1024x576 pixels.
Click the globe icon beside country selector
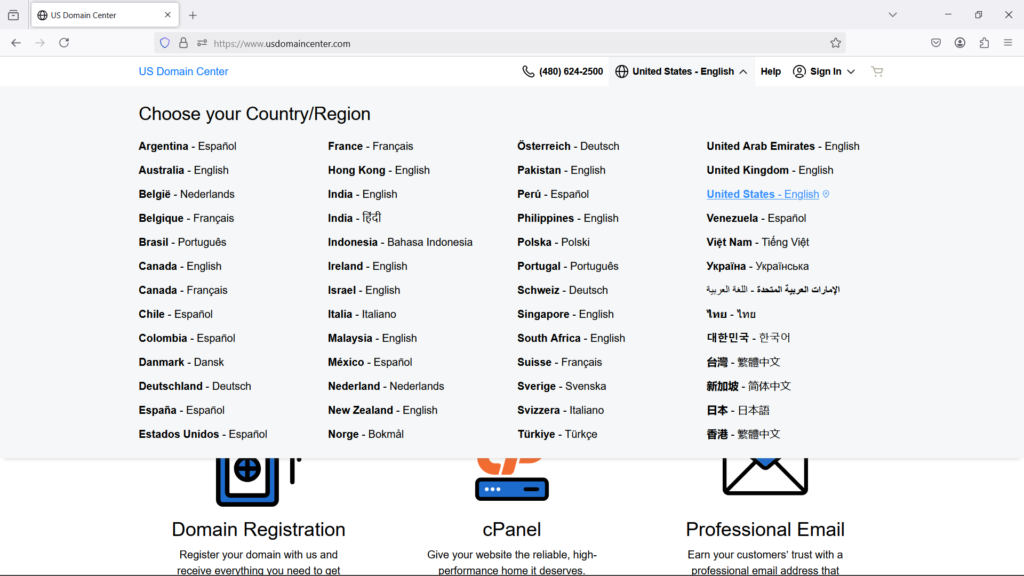click(622, 71)
